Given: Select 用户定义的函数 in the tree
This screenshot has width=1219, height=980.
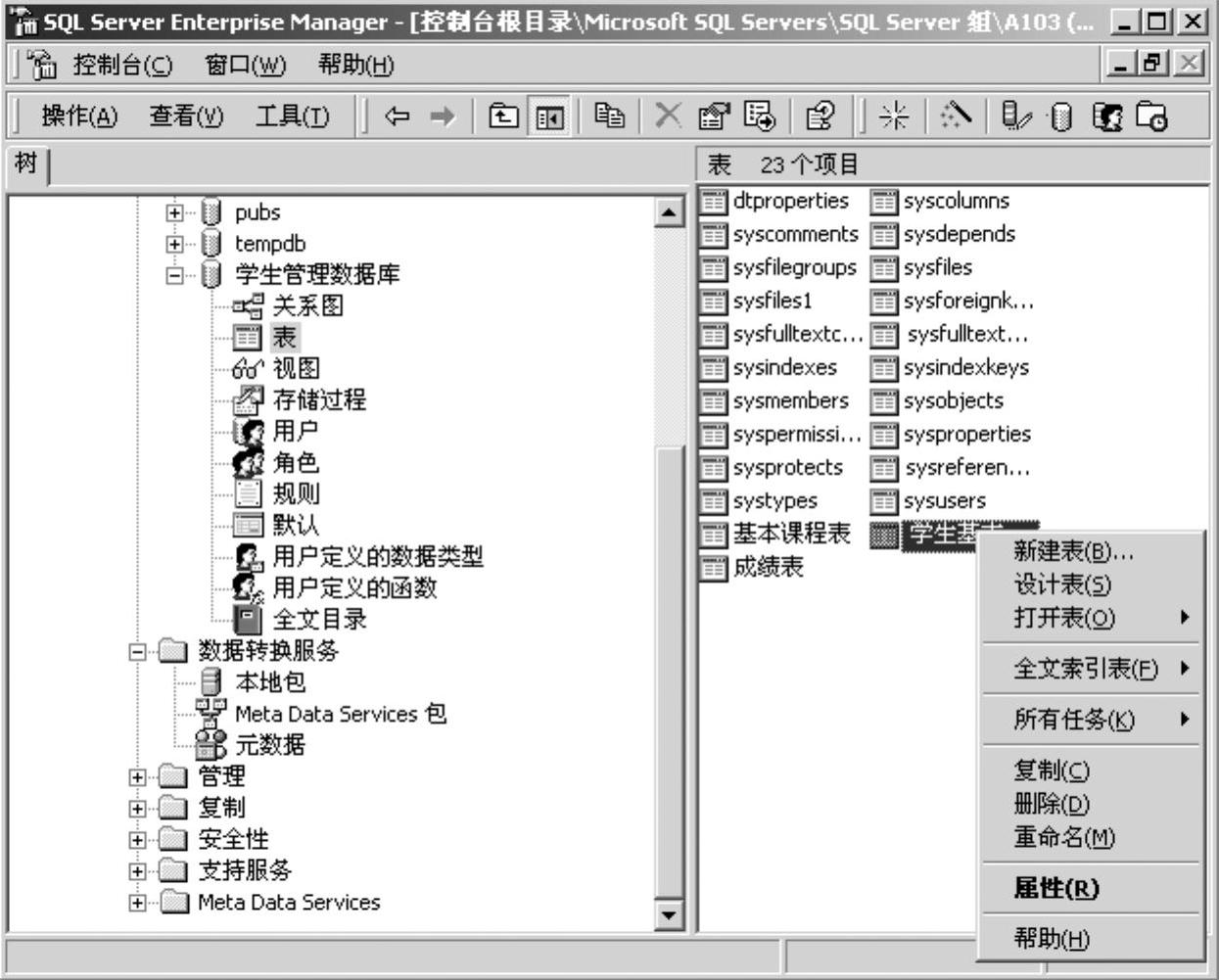Looking at the screenshot, I should click(354, 587).
